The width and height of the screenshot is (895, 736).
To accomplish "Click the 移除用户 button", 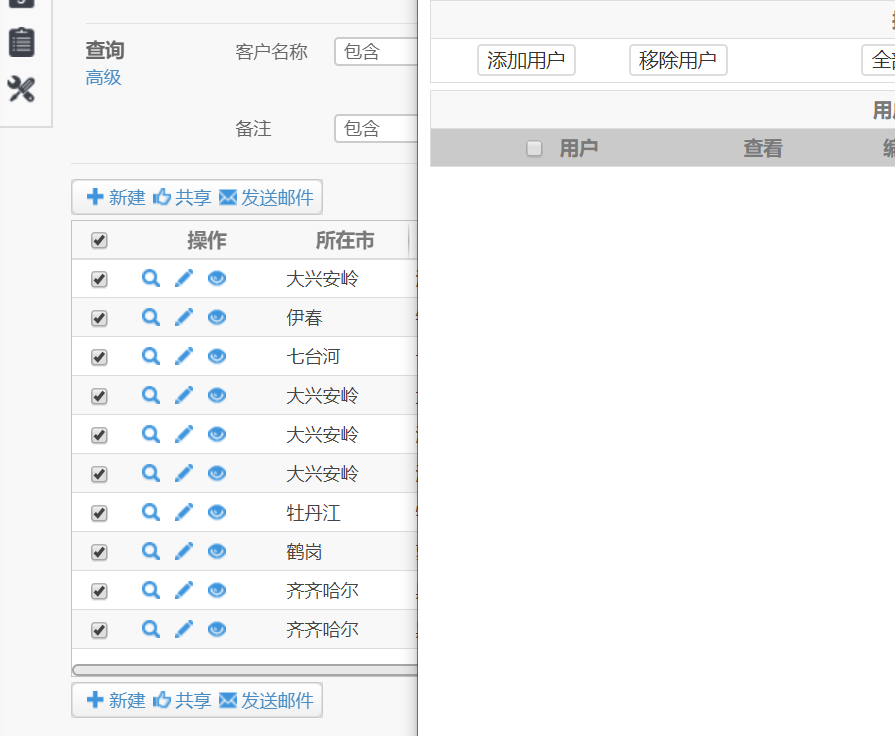I will click(x=678, y=60).
